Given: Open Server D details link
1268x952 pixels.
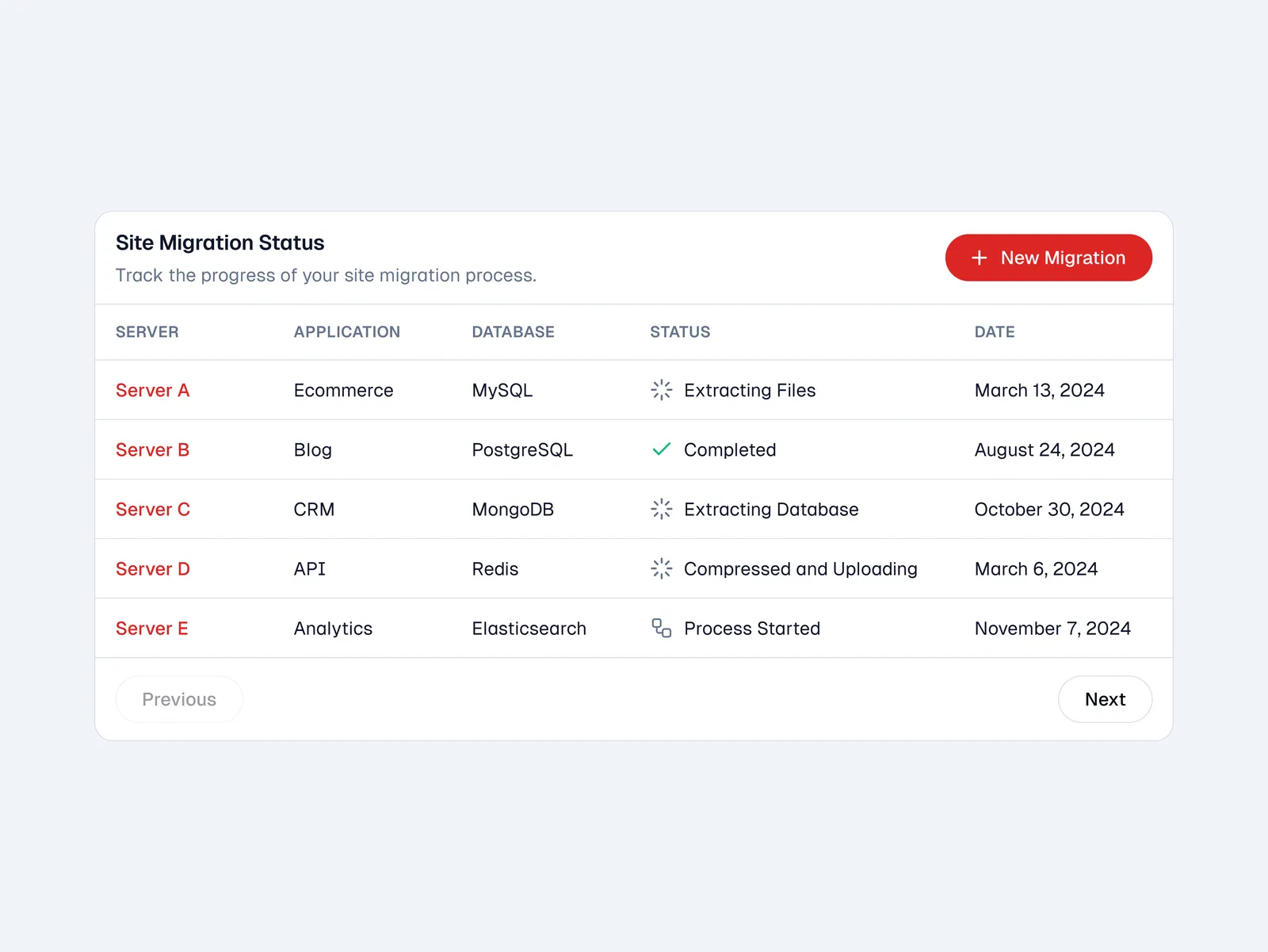Looking at the screenshot, I should pos(153,568).
